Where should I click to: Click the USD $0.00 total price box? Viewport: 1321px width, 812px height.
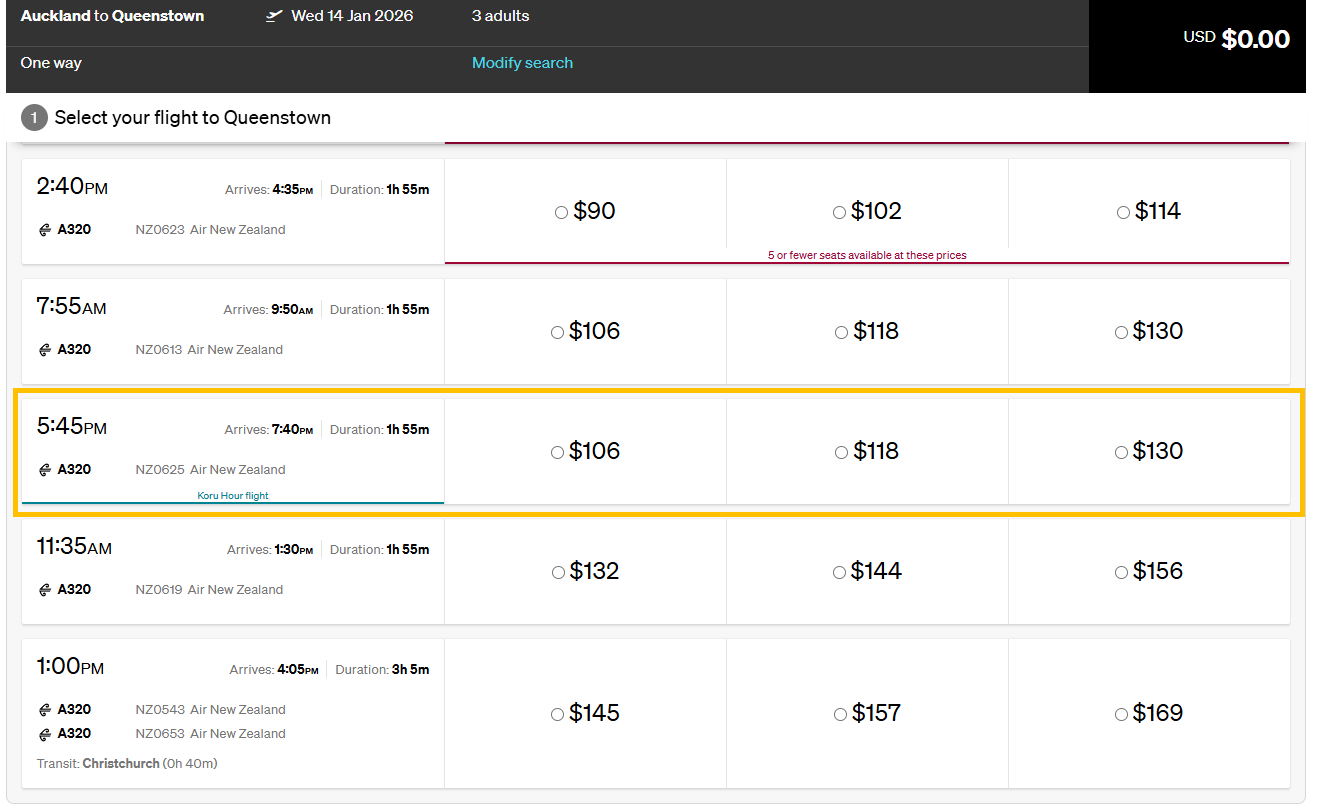pyautogui.click(x=1197, y=46)
